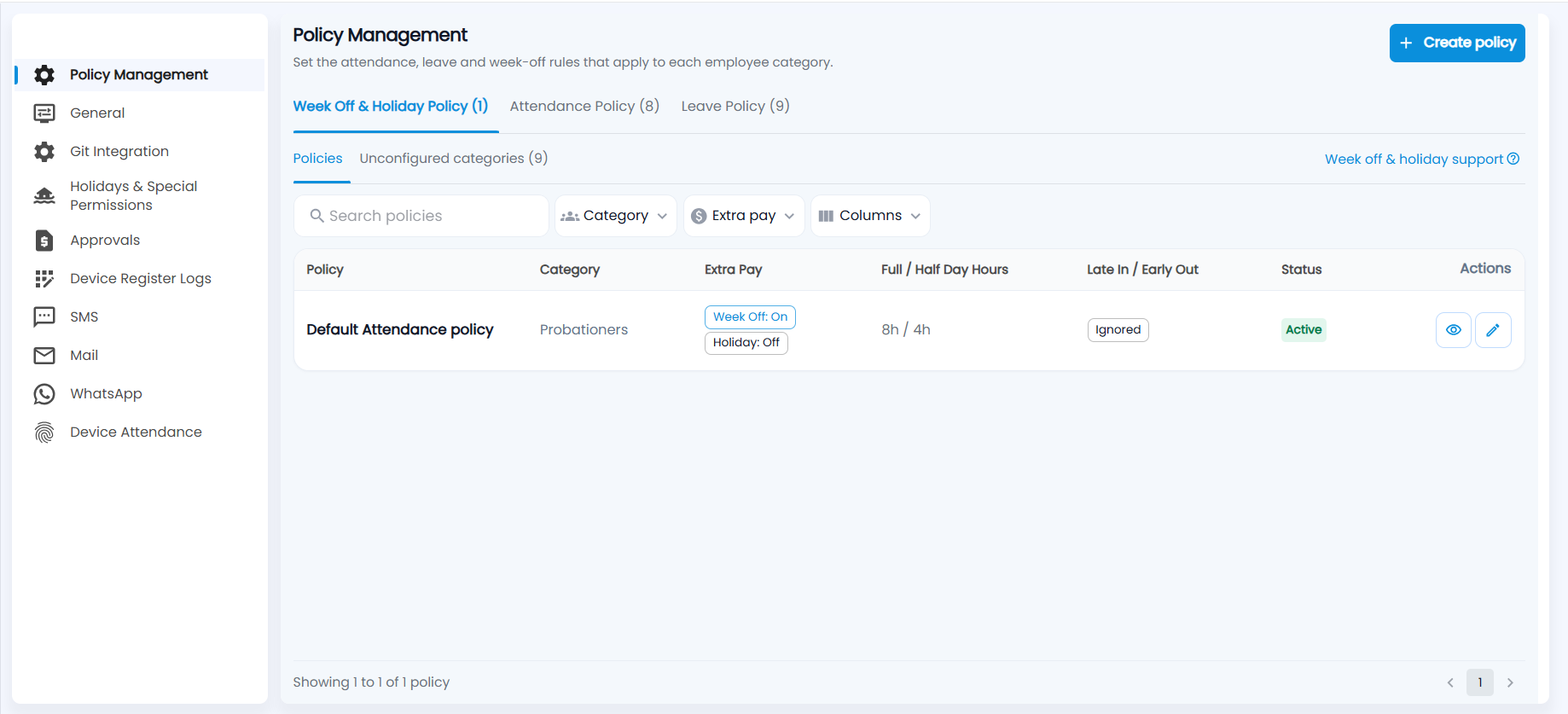Switch to Week Off & Holiday Policy tab

391,107
